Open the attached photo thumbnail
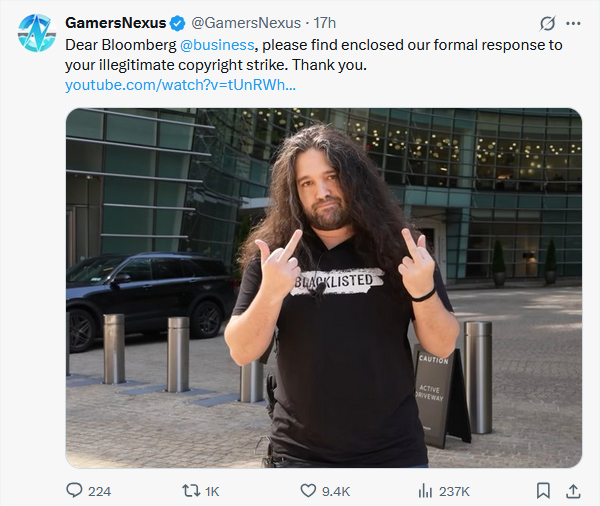 click(324, 288)
